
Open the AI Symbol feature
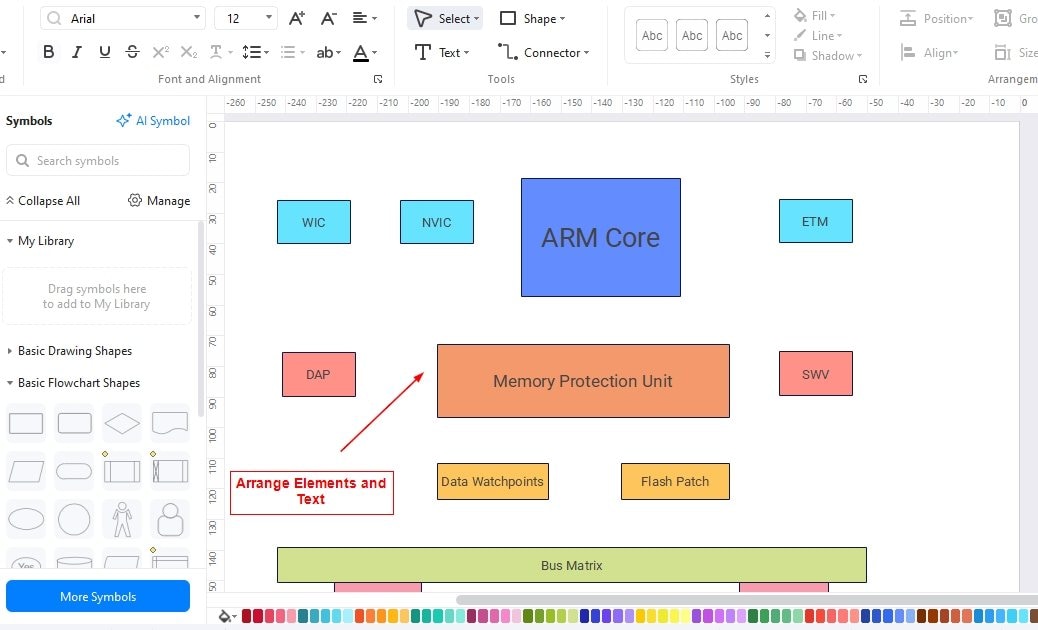tap(152, 120)
